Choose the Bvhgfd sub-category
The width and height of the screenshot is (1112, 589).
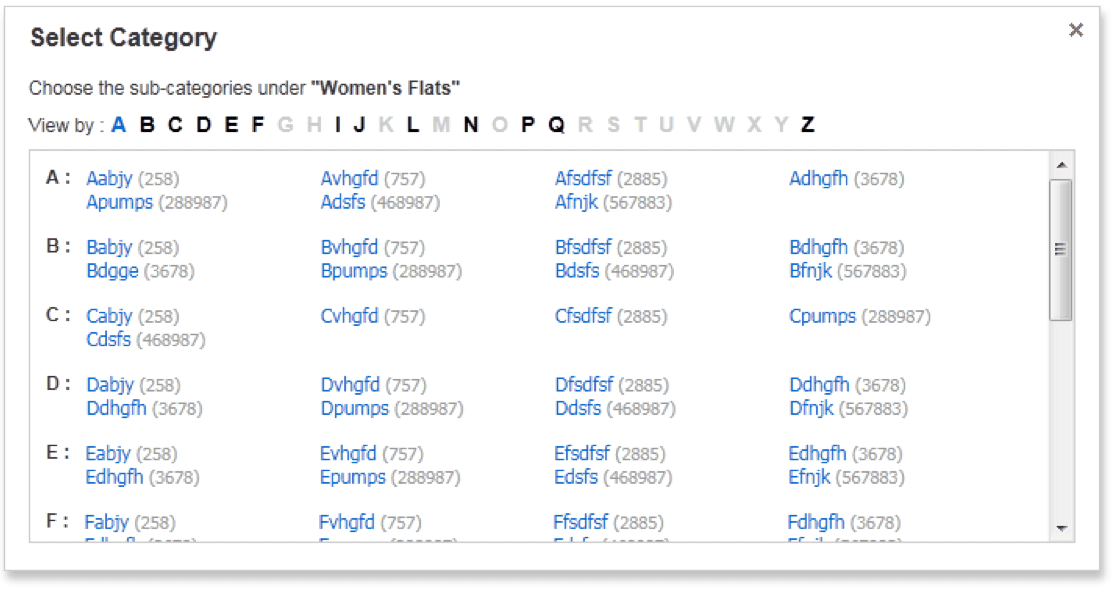point(349,247)
